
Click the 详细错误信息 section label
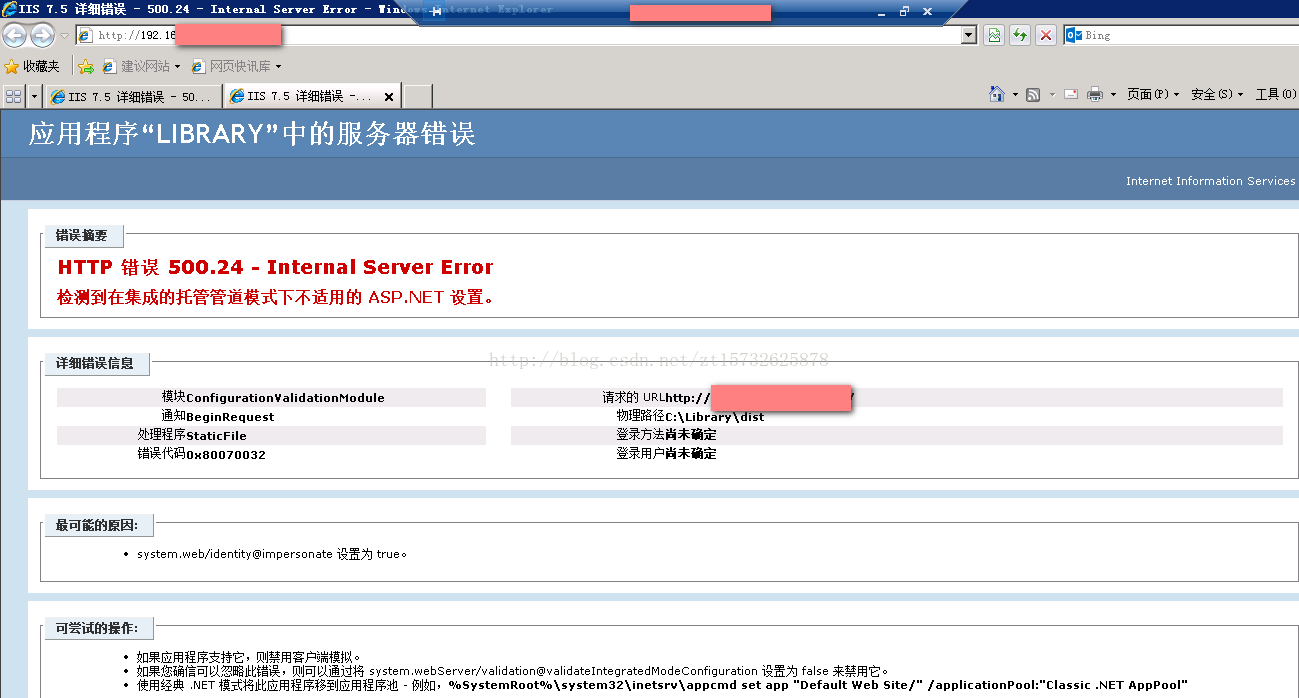click(x=95, y=363)
